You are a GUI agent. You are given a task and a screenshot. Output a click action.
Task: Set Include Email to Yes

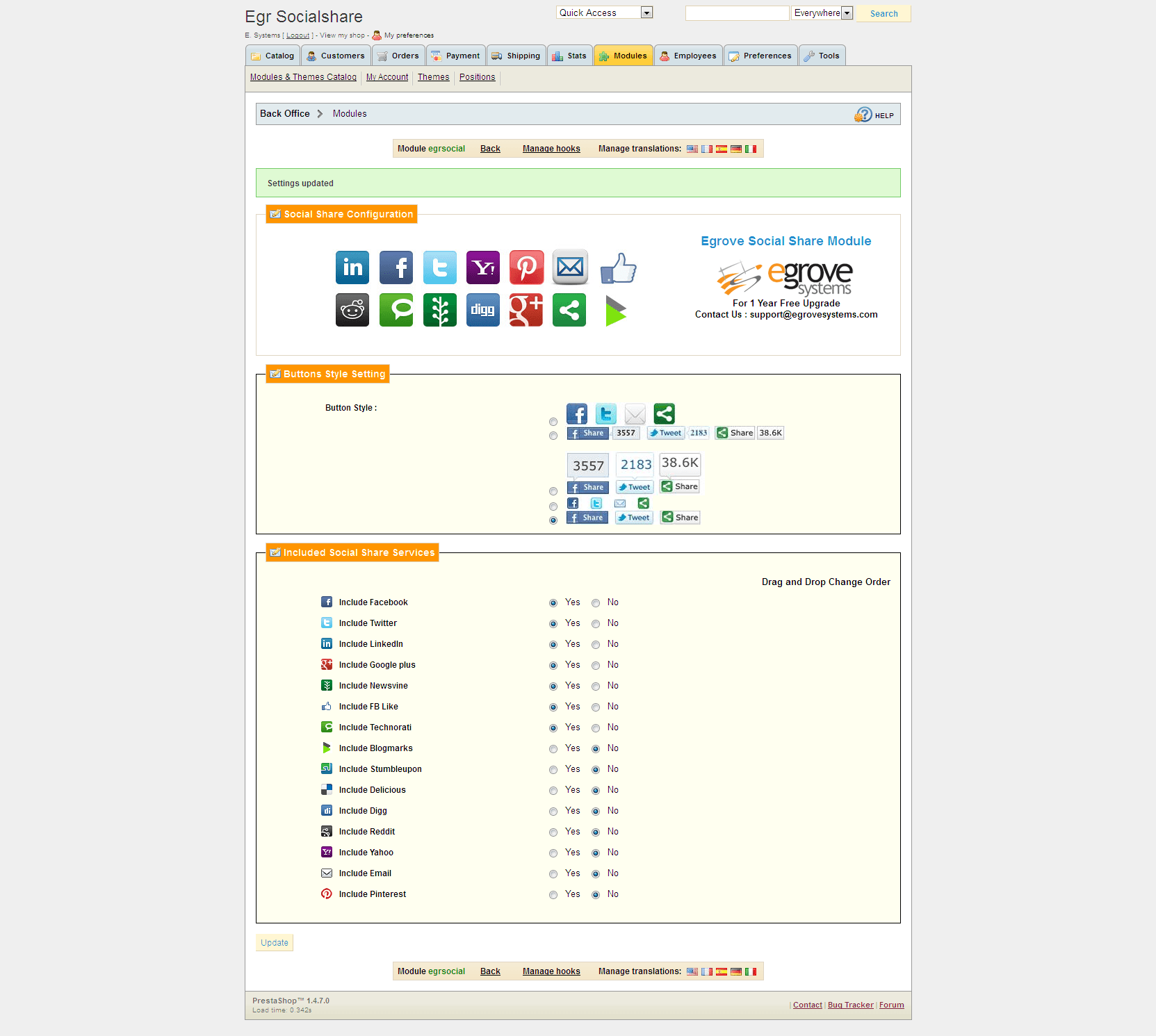(553, 874)
